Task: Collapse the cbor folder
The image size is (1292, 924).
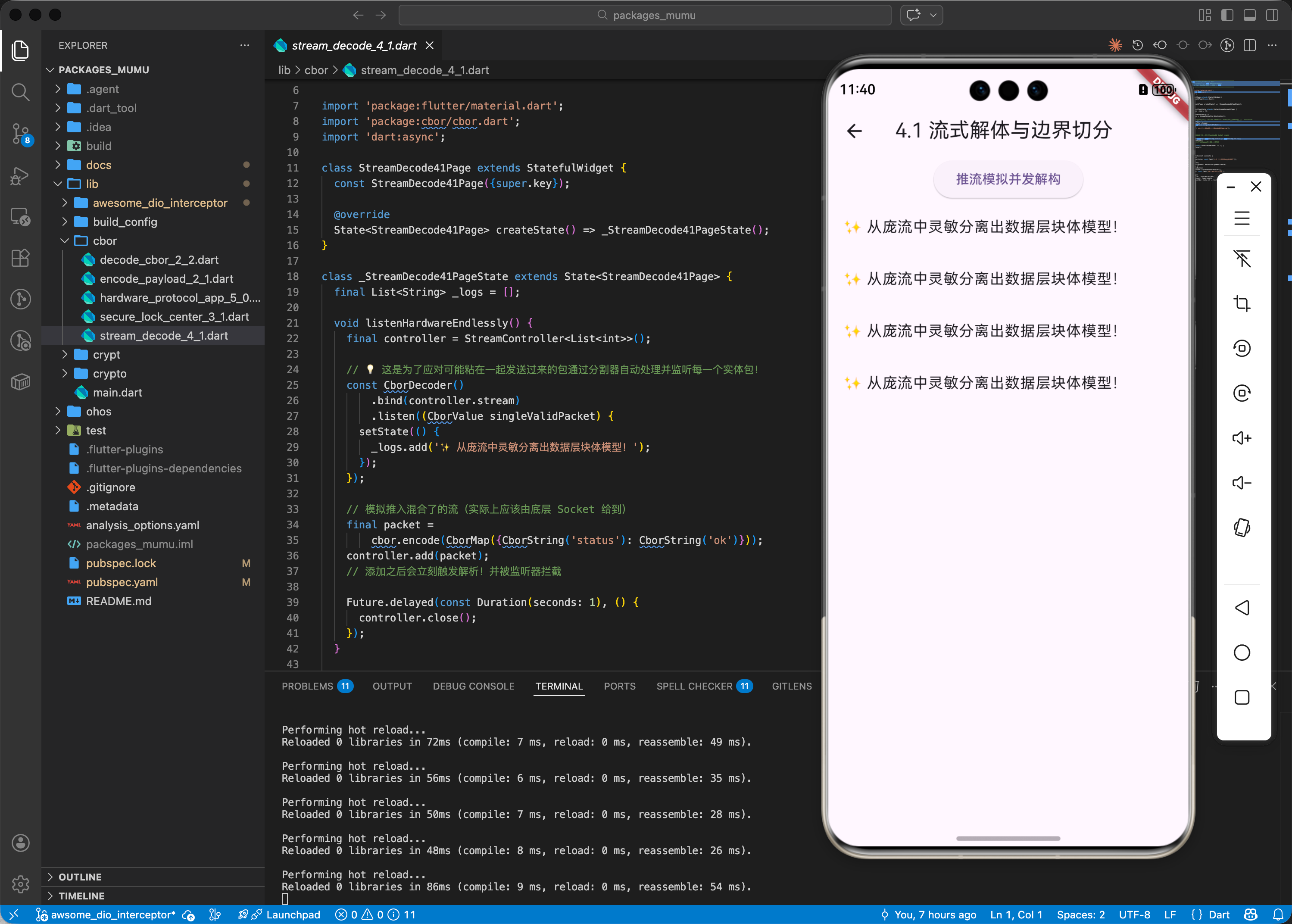Action: (x=105, y=240)
